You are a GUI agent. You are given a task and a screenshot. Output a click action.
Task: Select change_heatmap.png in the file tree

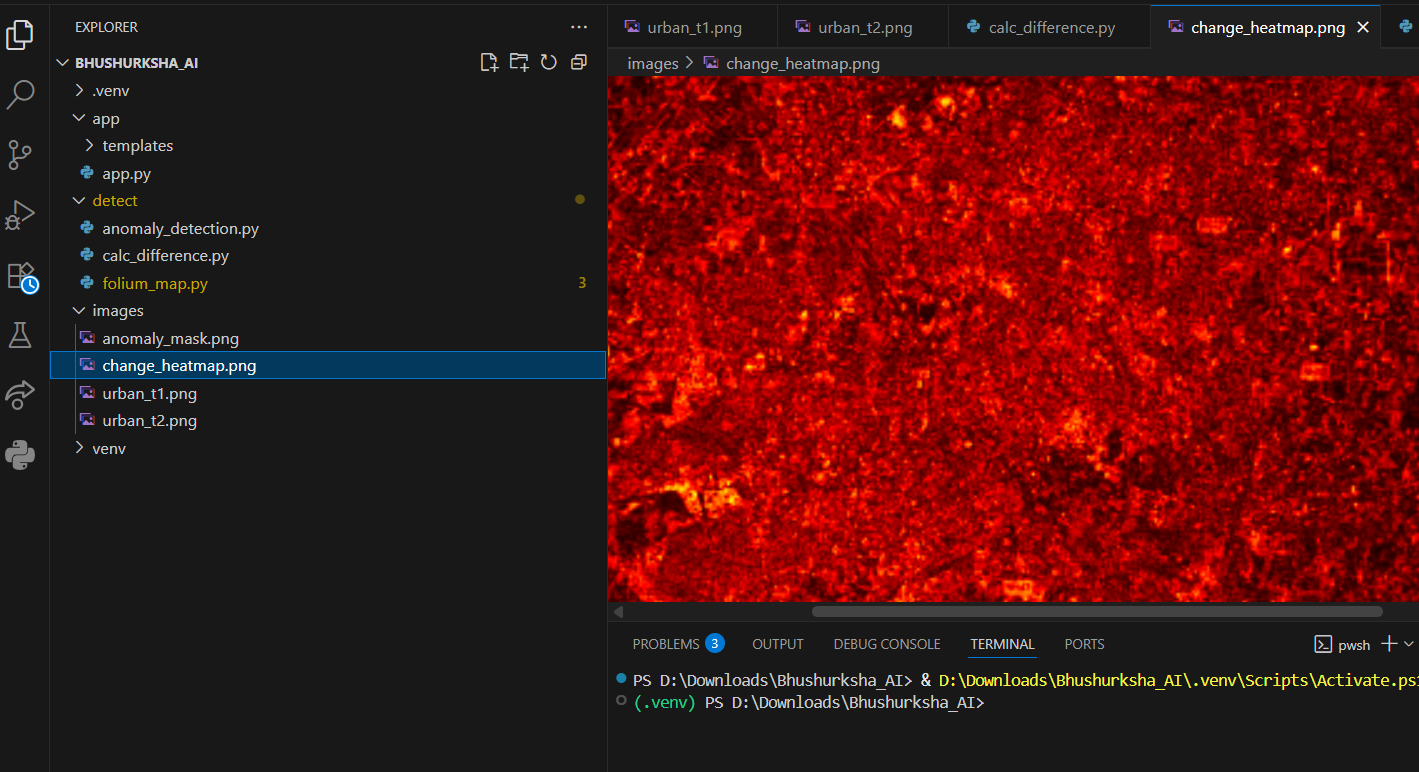pos(328,366)
